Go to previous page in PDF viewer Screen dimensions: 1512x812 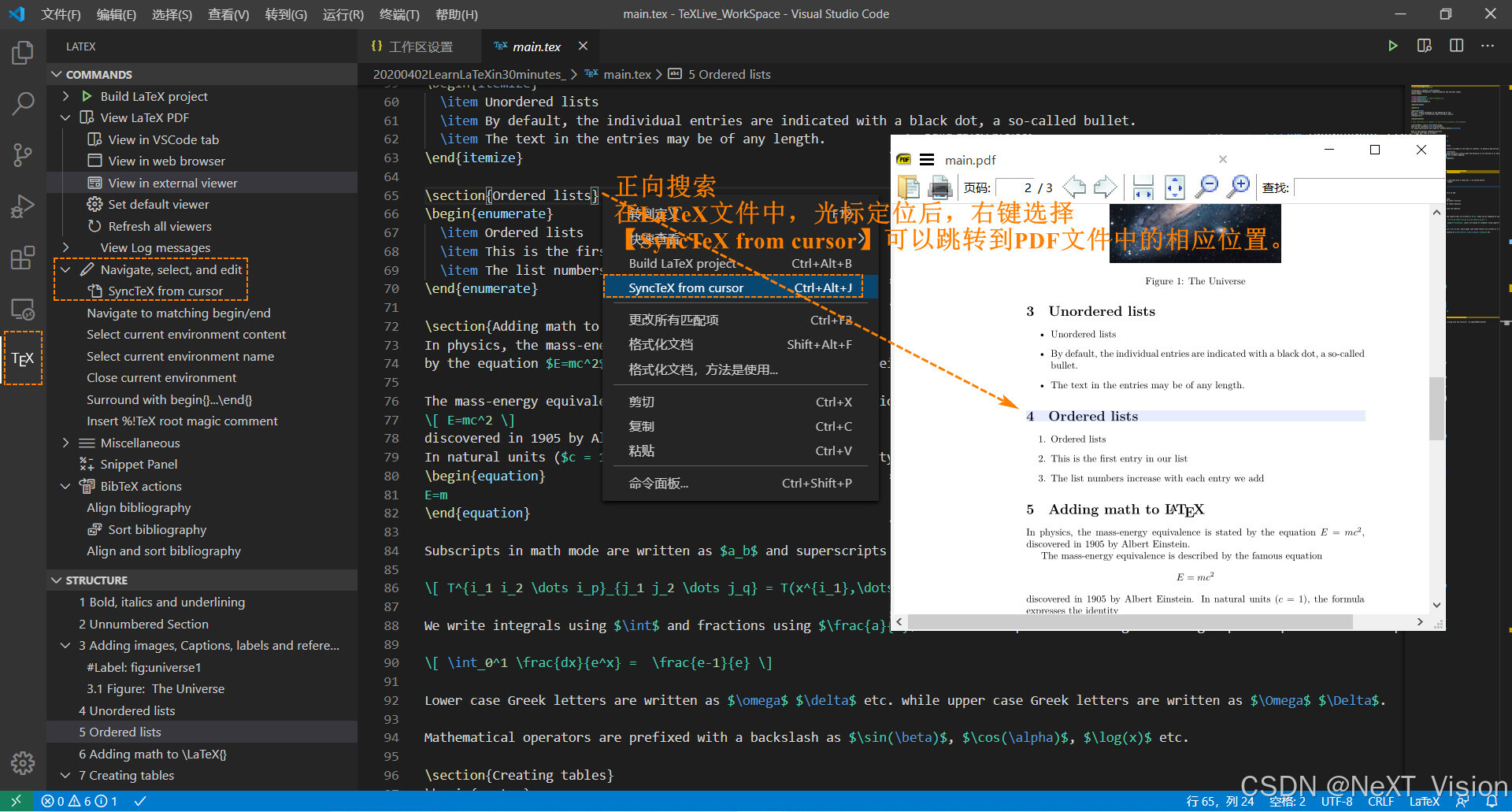point(1074,187)
